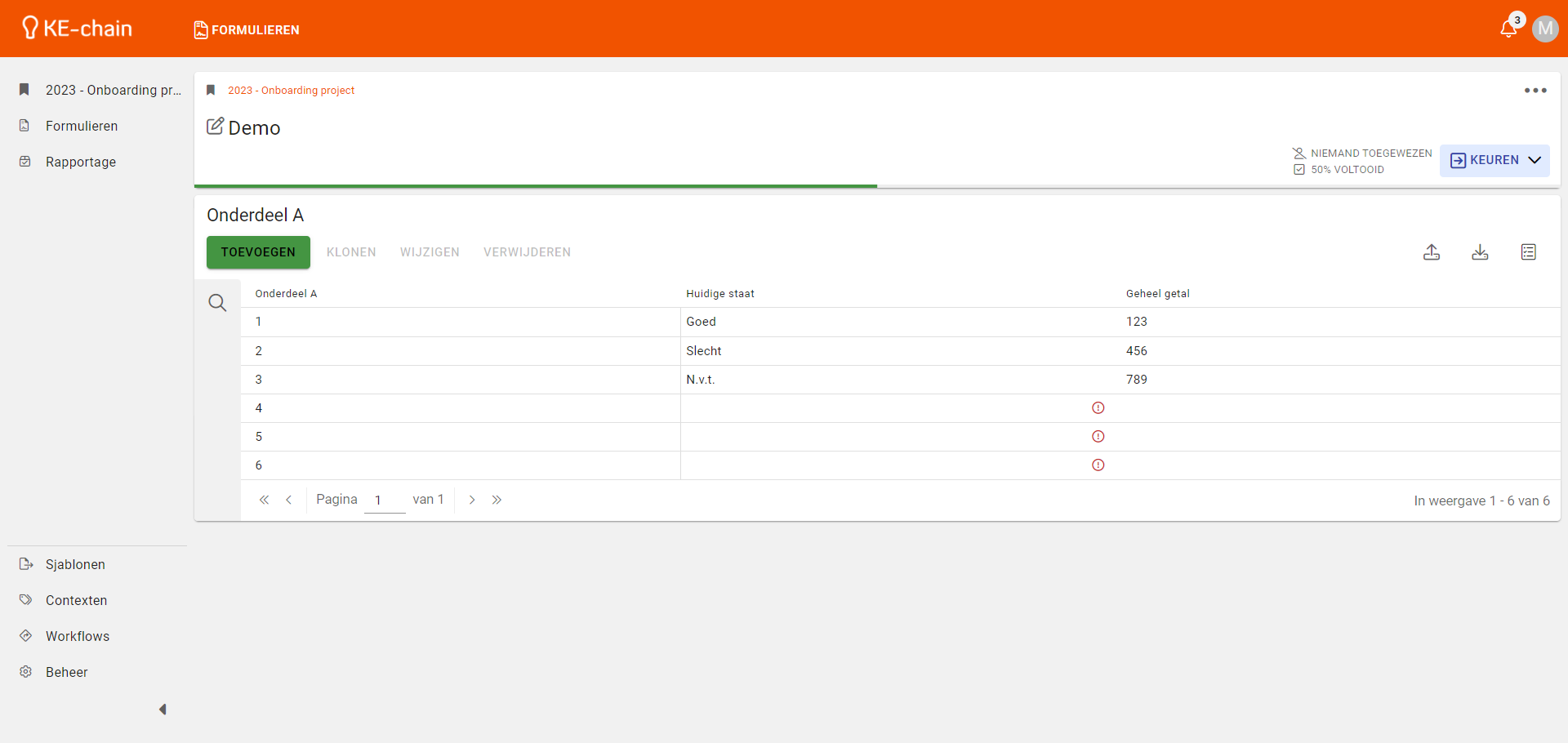1568x743 pixels.
Task: Click the green Toevoegen button
Action: coord(258,252)
